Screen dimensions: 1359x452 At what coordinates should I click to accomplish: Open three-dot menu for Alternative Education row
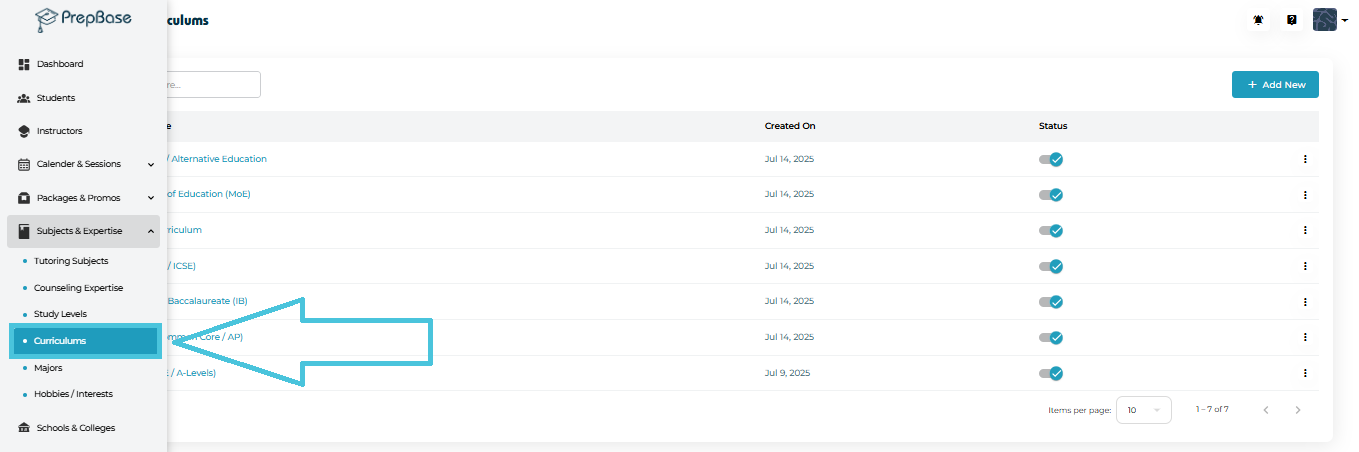click(x=1305, y=159)
